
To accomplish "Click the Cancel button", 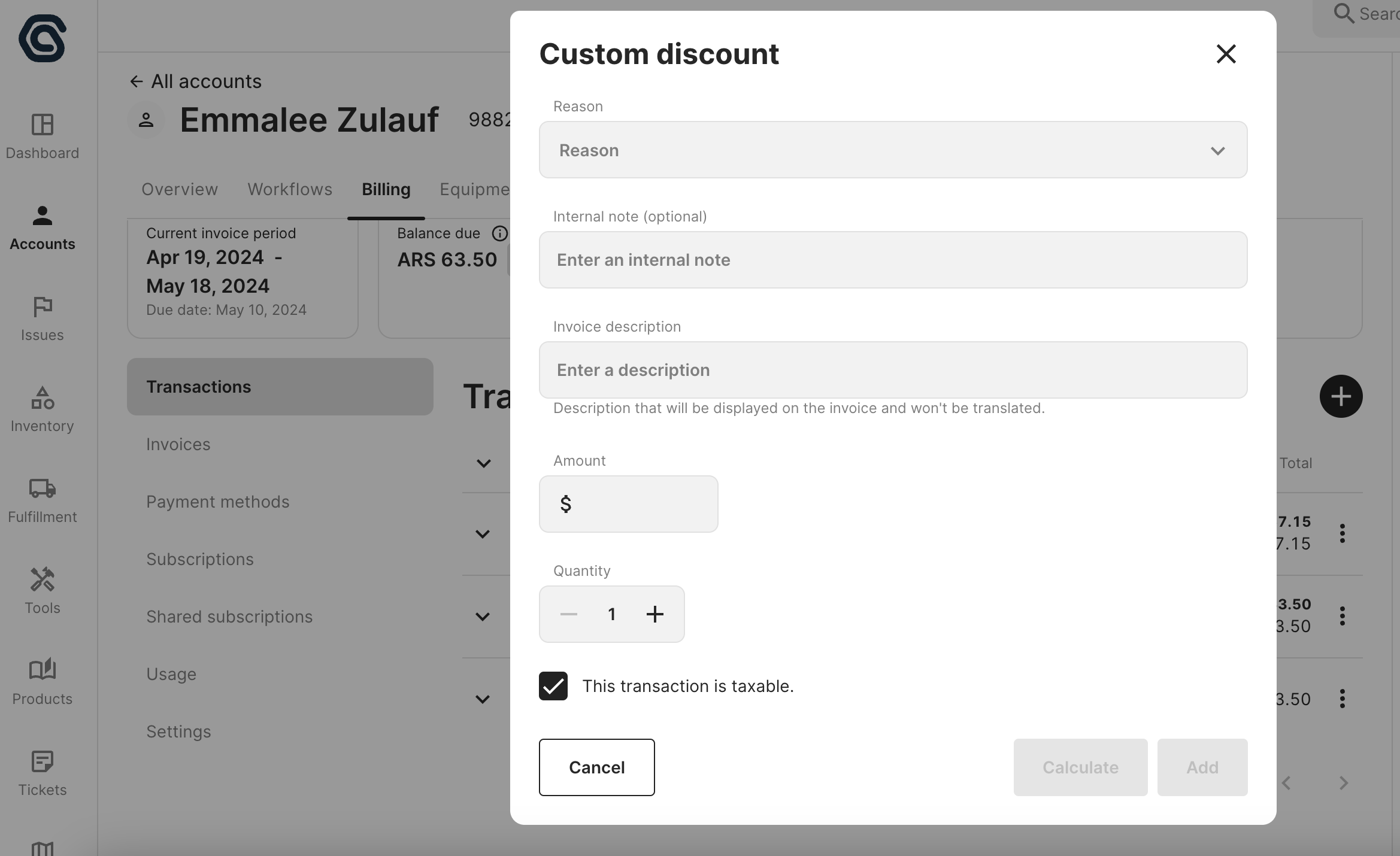I will coord(596,767).
